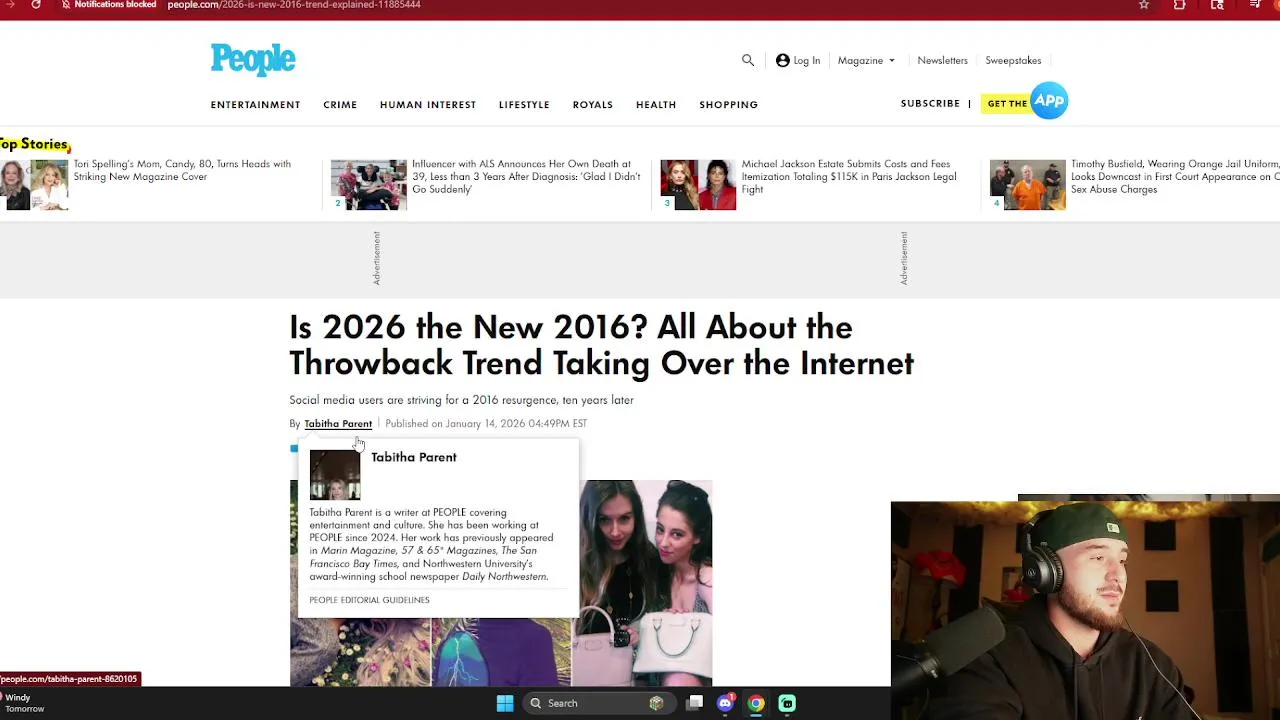Click the Timothy Busfield story thumbnail
The height and width of the screenshot is (720, 1280).
tap(1028, 185)
